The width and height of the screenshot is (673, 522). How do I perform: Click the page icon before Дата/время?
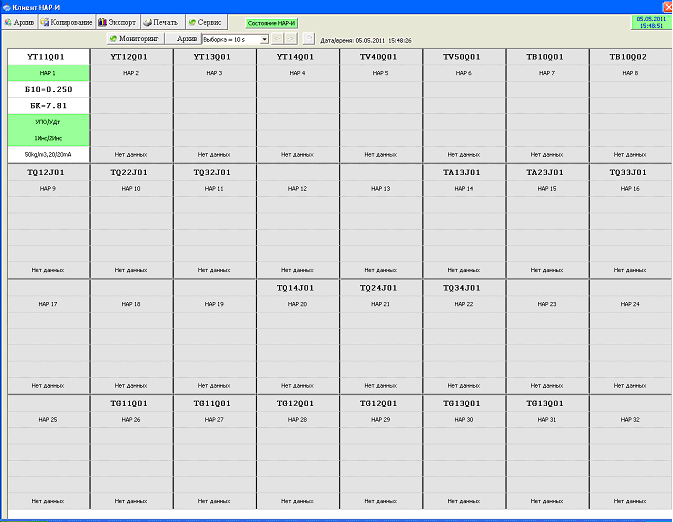(x=308, y=39)
